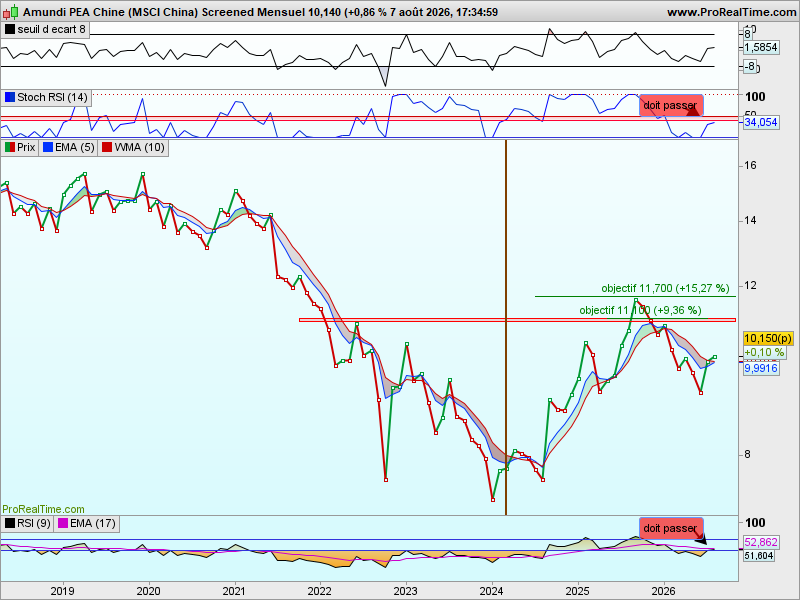This screenshot has height=600, width=800.
Task: Click the red horizontal resistance line
Action: [x=517, y=320]
